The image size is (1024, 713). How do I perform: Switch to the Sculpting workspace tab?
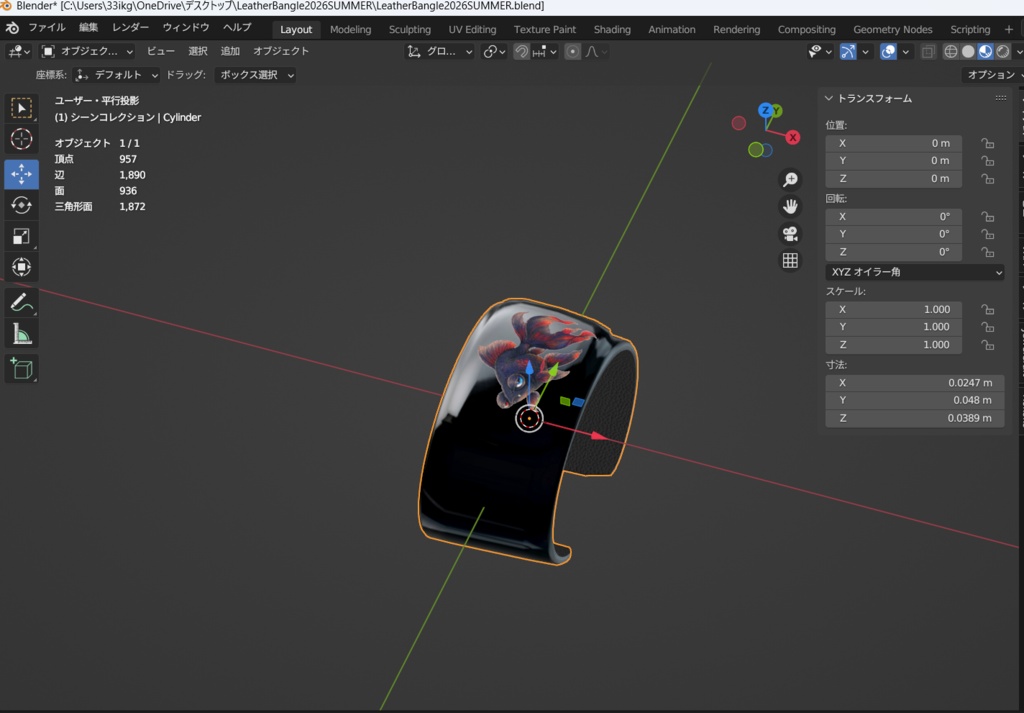pyautogui.click(x=409, y=29)
